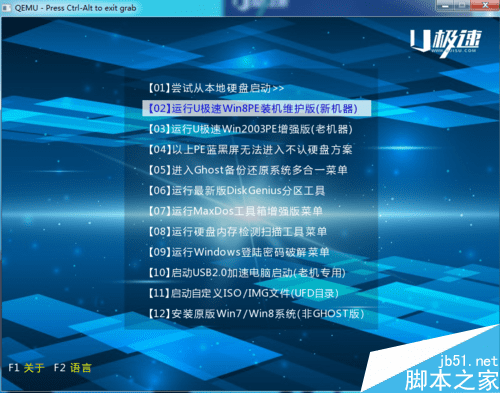Click the U极速 logo at top right
Screen dimensions: 500x393
[446, 43]
